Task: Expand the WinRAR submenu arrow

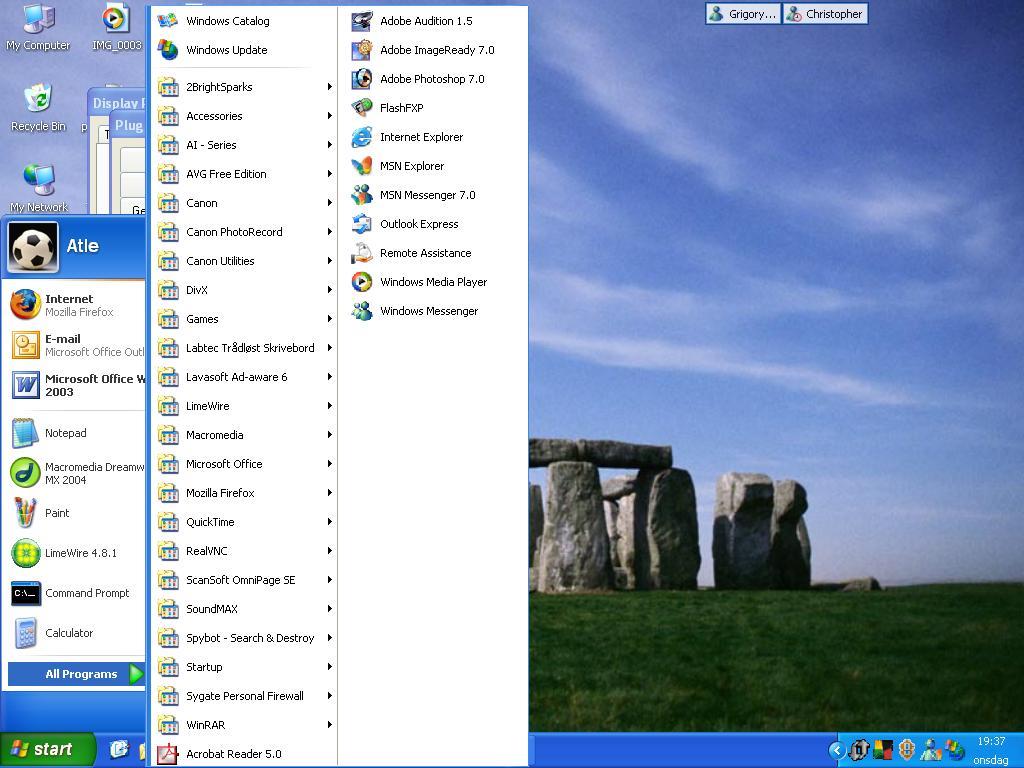Action: tap(330, 725)
